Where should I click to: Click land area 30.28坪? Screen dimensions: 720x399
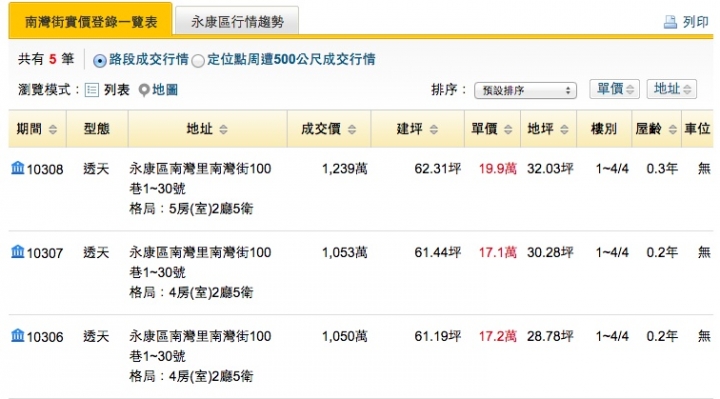[550, 253]
